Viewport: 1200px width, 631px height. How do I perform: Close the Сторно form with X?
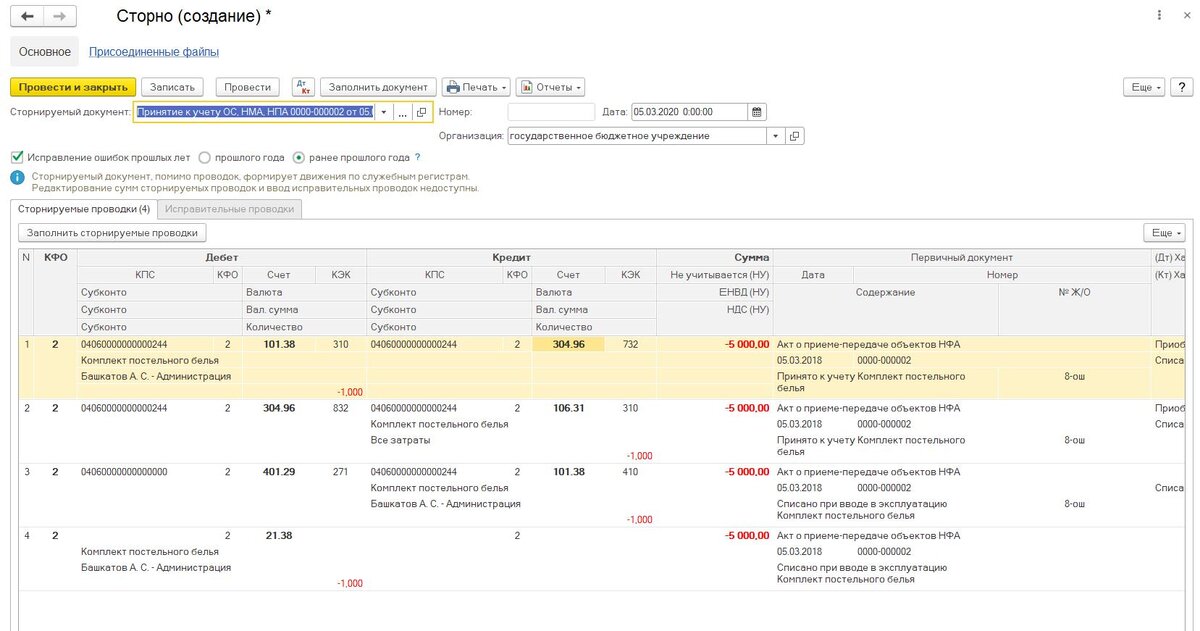[x=1185, y=16]
